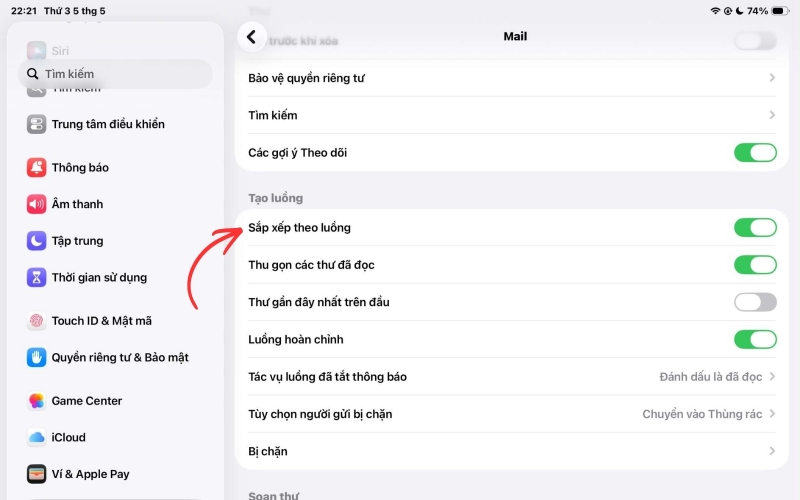Enable Thư gần đây nhất trên đầu
The width and height of the screenshot is (800, 500).
[x=755, y=302]
